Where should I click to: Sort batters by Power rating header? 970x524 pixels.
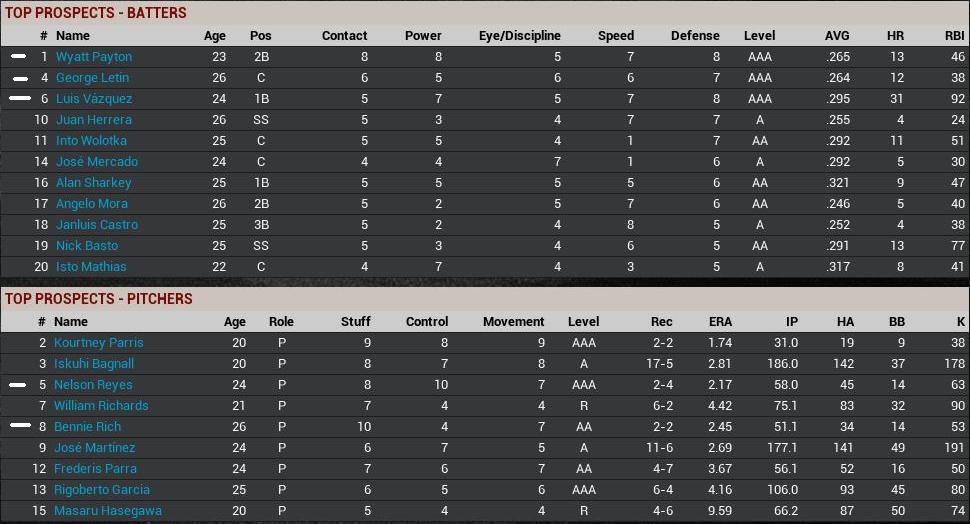tap(423, 36)
